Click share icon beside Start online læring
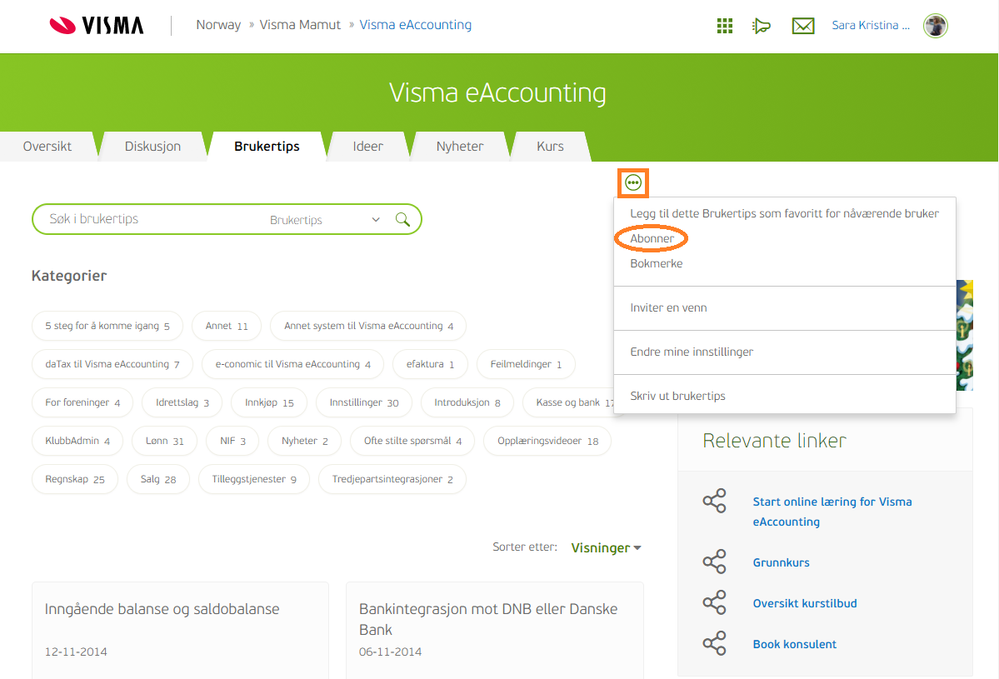Screen dimensions: 999x679 (714, 501)
